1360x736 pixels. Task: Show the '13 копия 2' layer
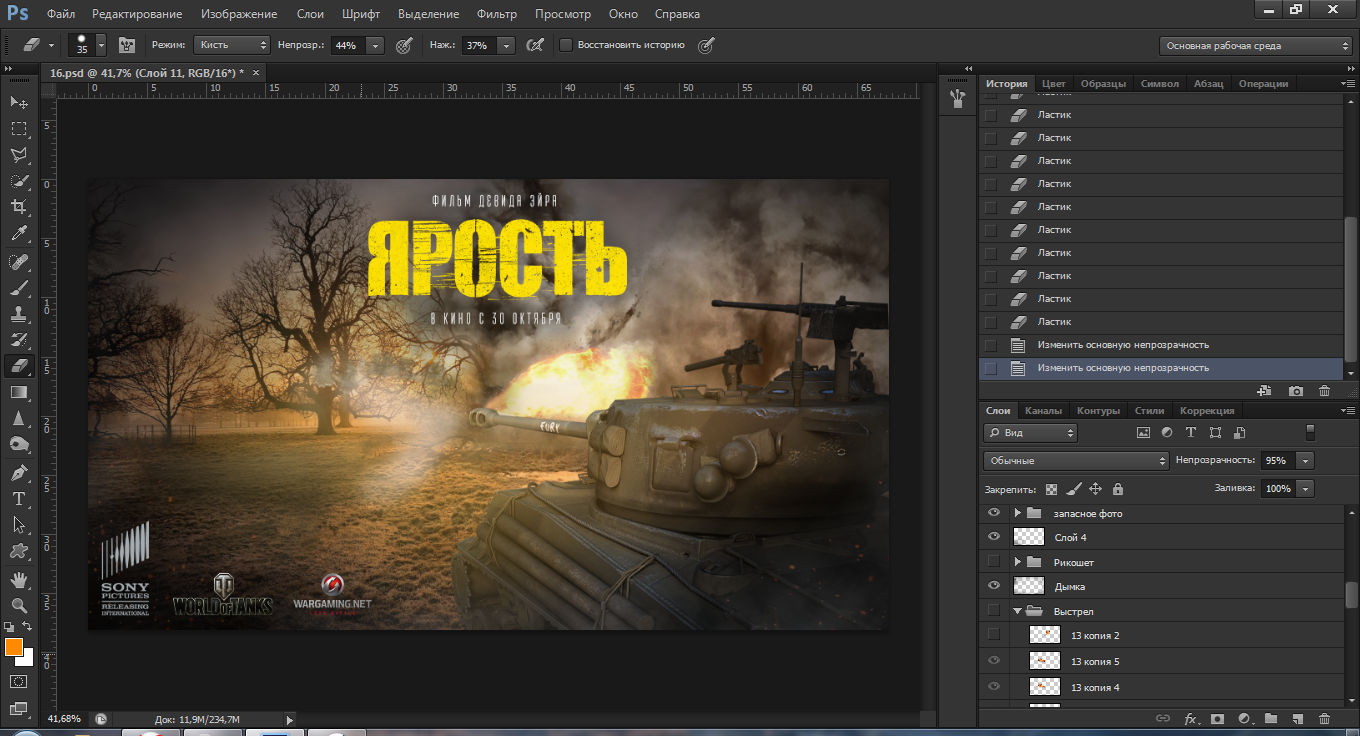(x=993, y=634)
